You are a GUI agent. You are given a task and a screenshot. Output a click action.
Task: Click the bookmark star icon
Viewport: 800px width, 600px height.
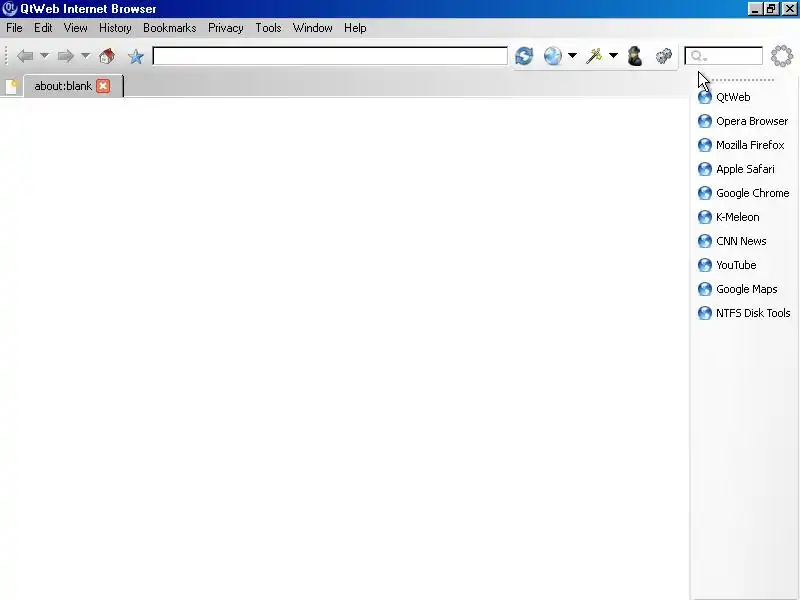click(x=136, y=56)
